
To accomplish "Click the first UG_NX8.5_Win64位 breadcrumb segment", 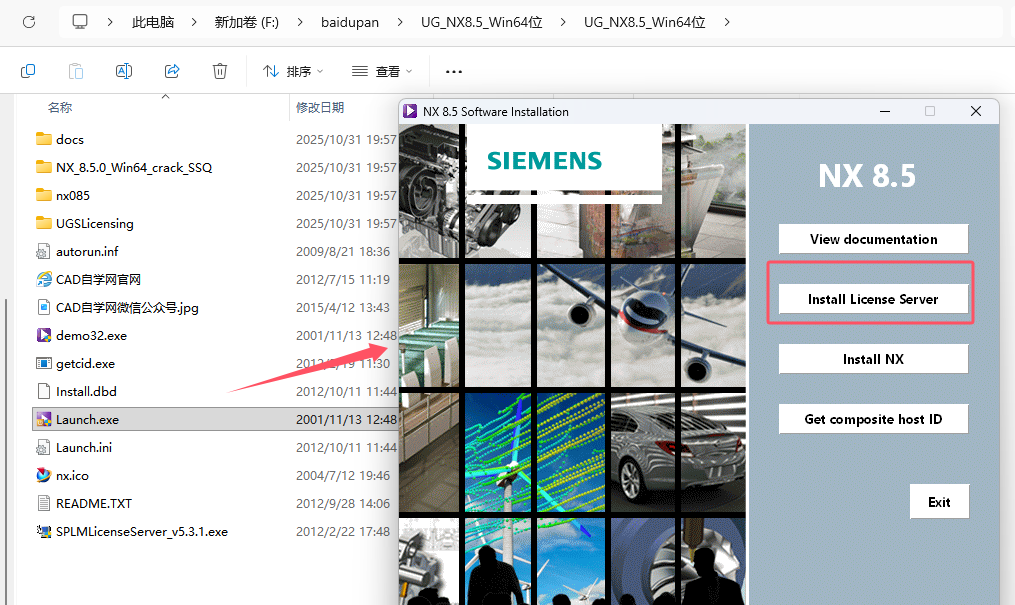I will 482,22.
